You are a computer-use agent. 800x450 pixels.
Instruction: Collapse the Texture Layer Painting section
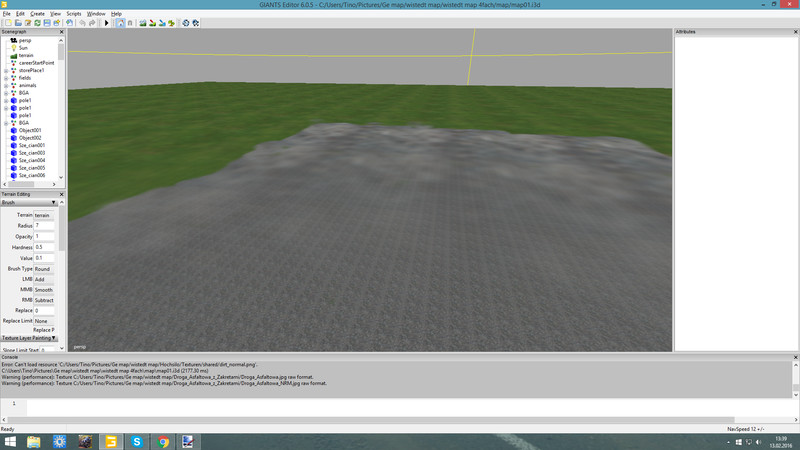point(53,338)
